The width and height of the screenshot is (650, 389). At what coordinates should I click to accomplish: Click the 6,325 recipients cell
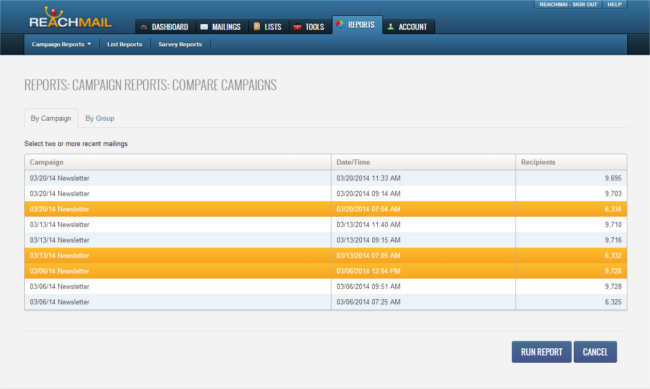pos(571,302)
